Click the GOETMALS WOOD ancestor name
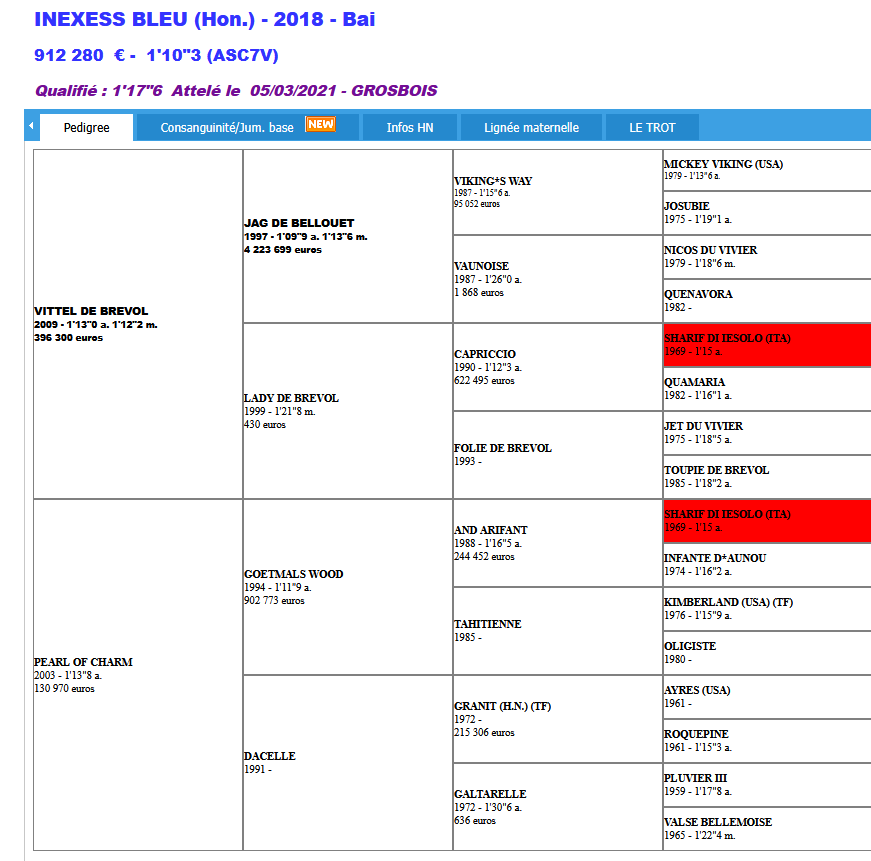The image size is (871, 861). tap(293, 574)
